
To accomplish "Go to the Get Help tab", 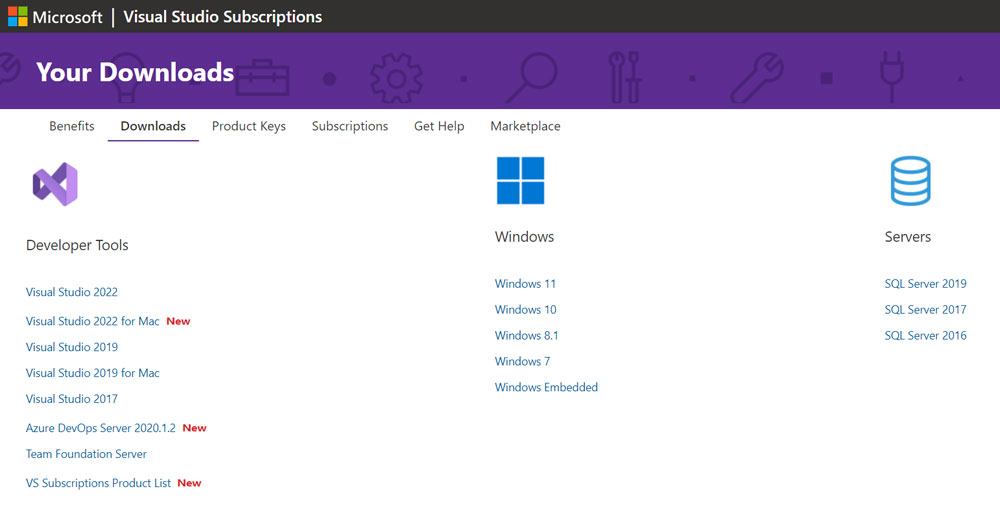I will pos(439,126).
